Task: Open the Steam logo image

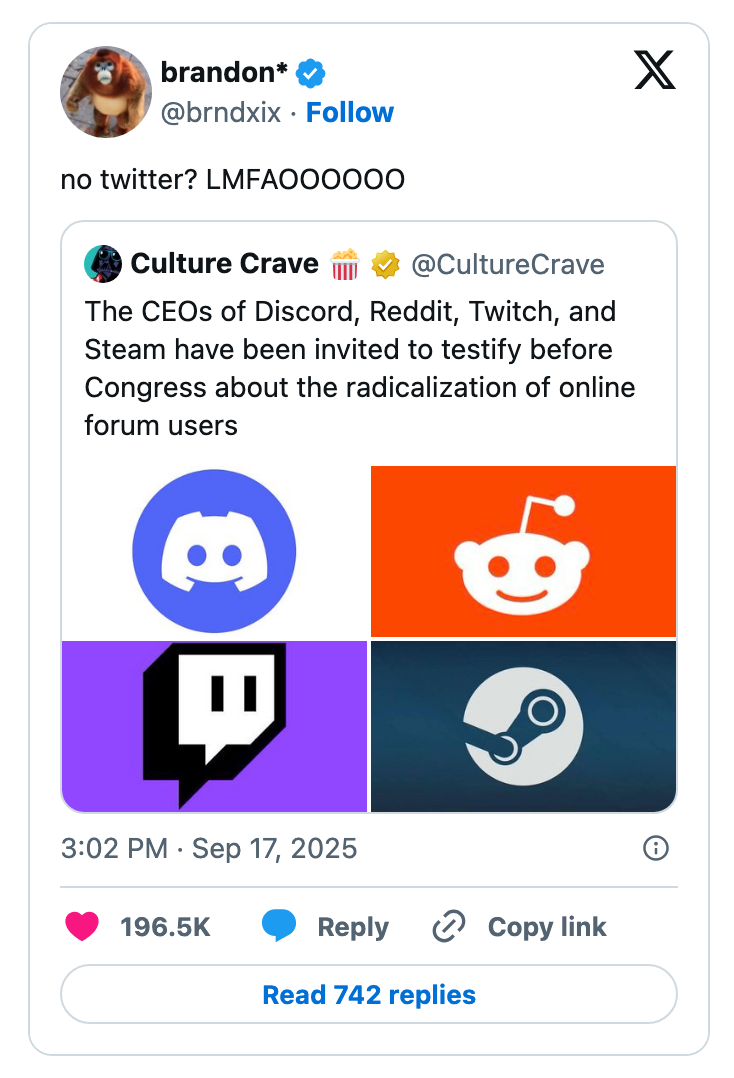Action: [524, 727]
